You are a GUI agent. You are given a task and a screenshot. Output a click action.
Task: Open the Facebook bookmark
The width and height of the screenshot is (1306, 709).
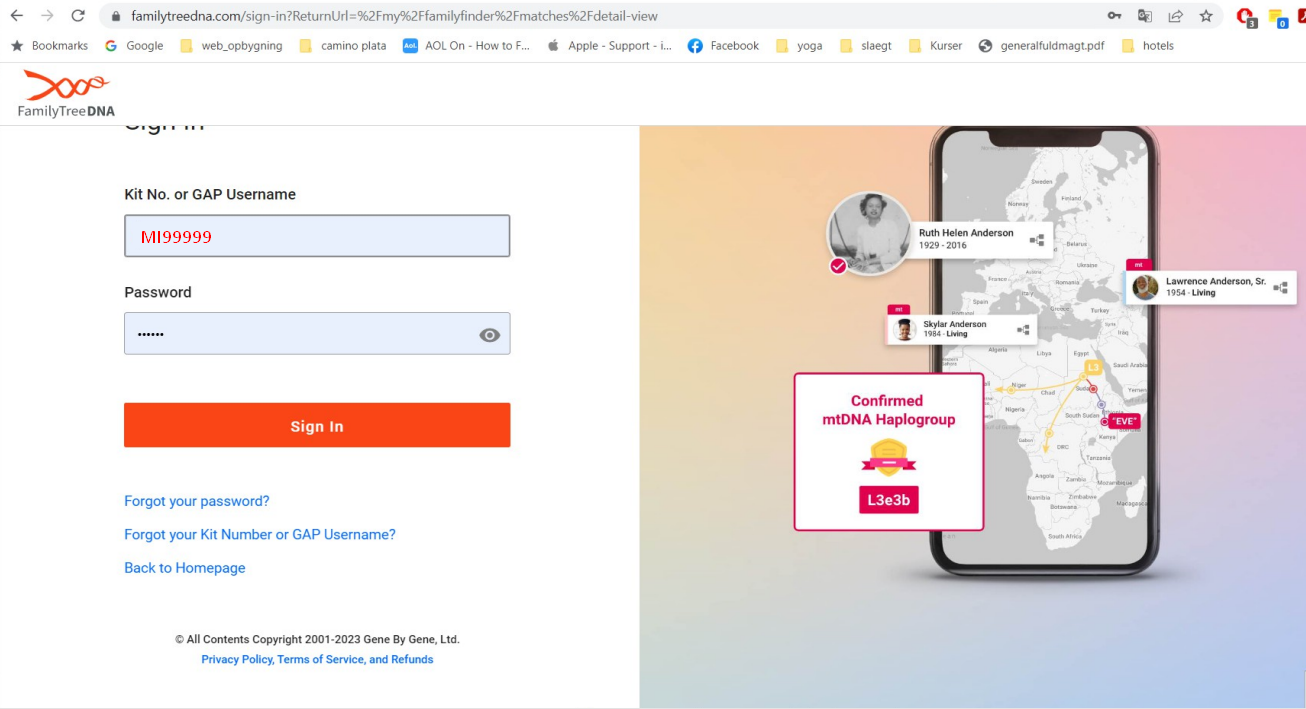pyautogui.click(x=723, y=46)
